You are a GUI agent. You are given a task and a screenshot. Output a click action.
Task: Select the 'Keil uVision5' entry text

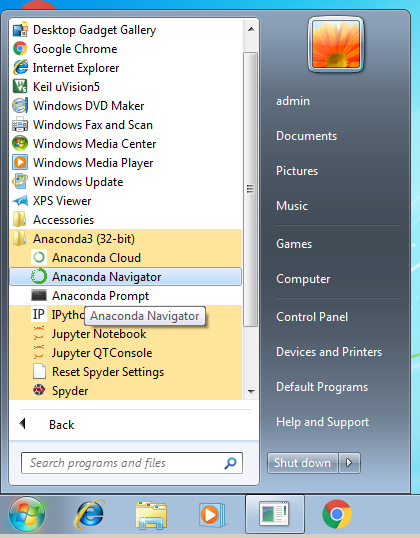click(66, 87)
